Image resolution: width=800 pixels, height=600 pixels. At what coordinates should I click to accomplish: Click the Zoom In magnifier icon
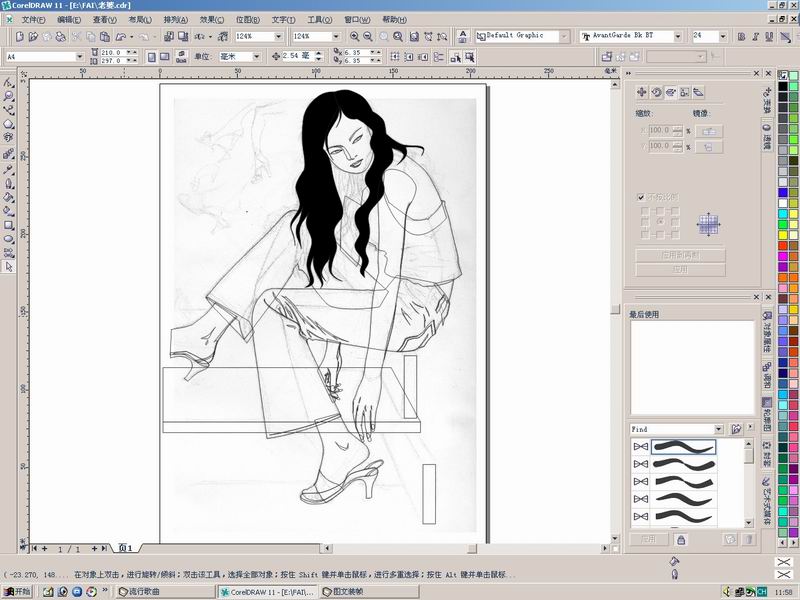pos(354,36)
